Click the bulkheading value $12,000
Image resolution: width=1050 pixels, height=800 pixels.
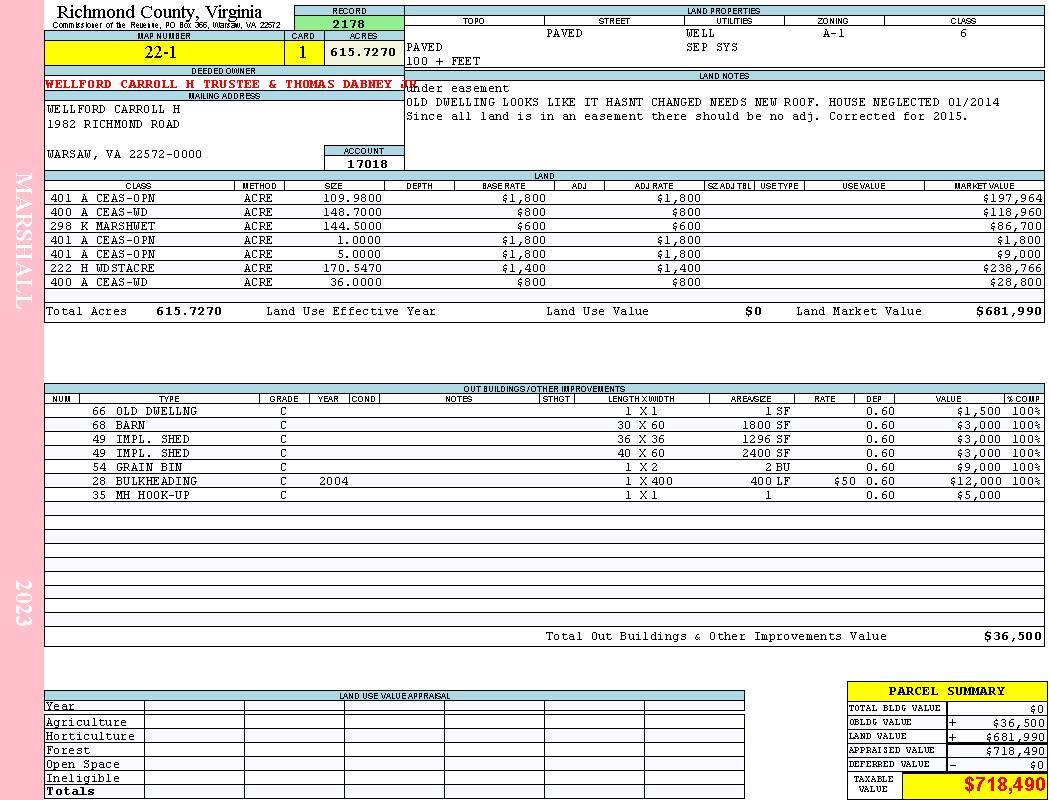click(975, 481)
